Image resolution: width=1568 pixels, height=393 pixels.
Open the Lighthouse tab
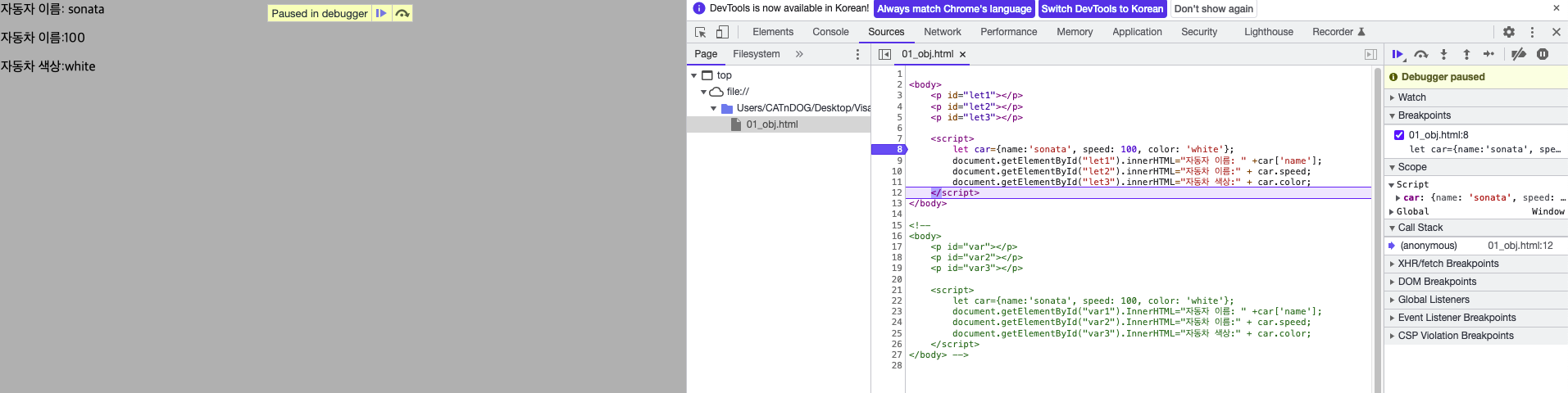[1269, 32]
